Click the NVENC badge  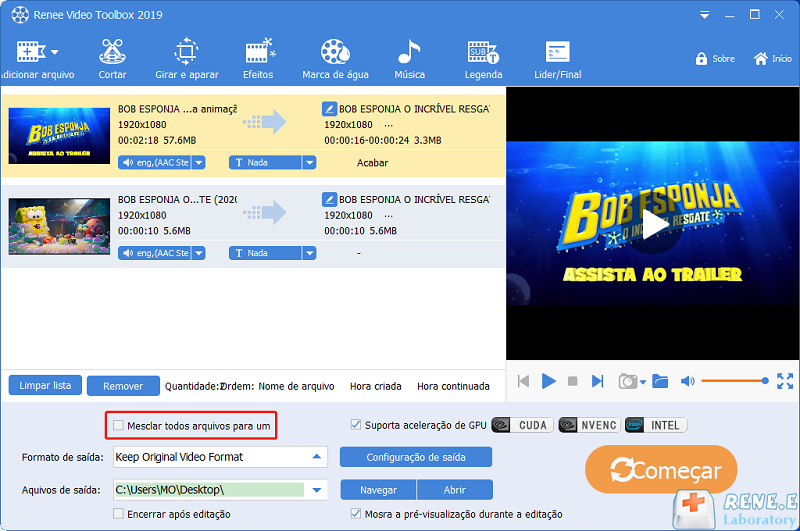click(589, 425)
